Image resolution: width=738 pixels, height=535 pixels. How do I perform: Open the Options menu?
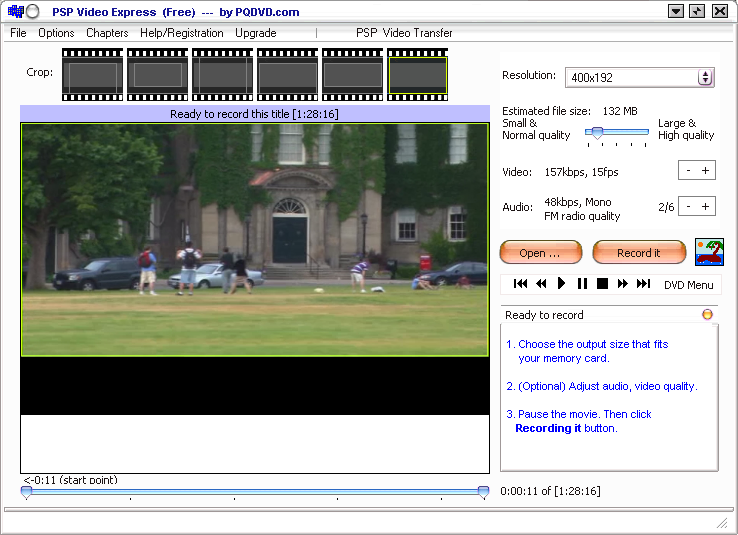click(x=56, y=33)
